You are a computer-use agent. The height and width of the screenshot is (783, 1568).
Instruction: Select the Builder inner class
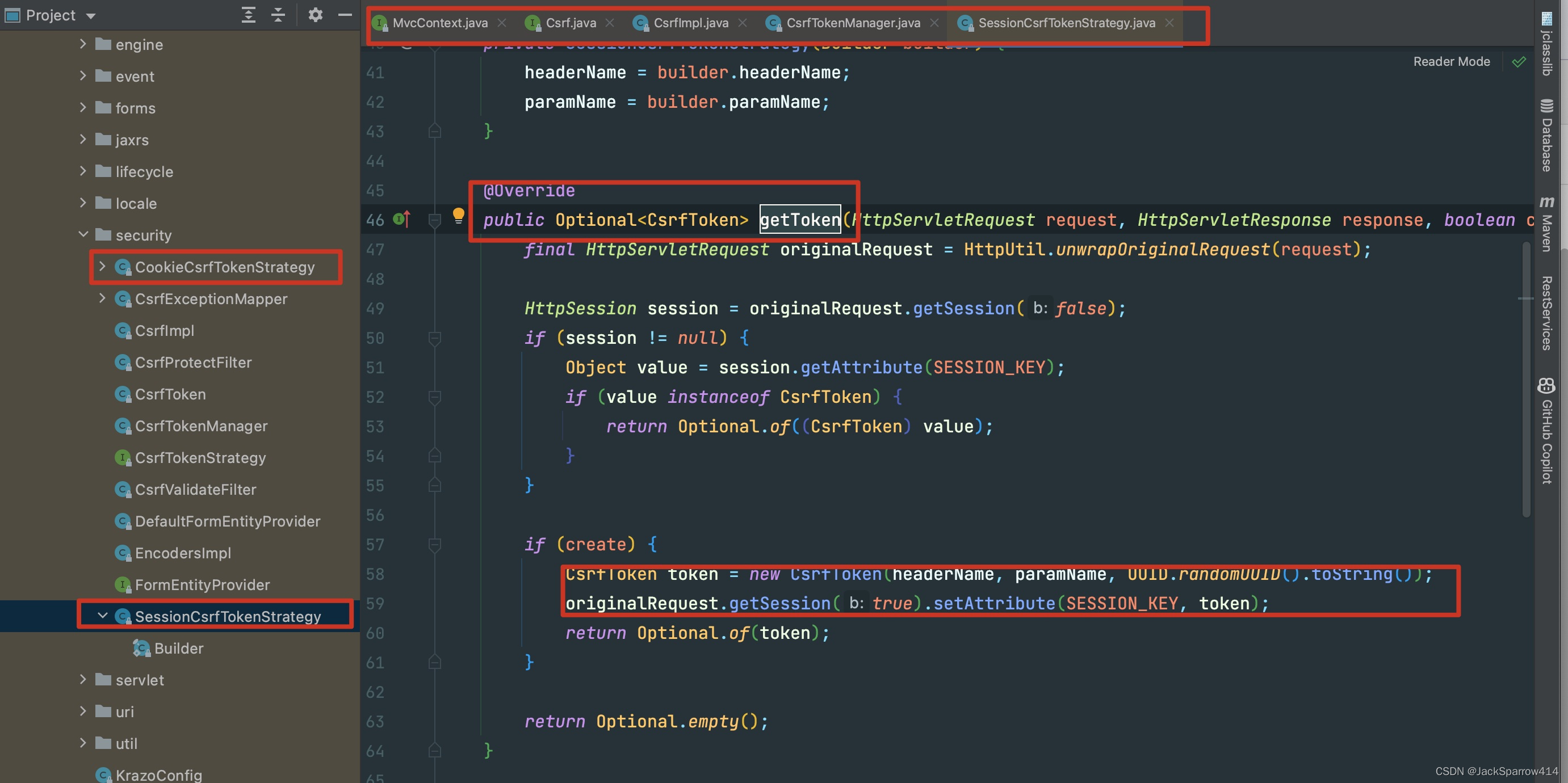point(178,648)
